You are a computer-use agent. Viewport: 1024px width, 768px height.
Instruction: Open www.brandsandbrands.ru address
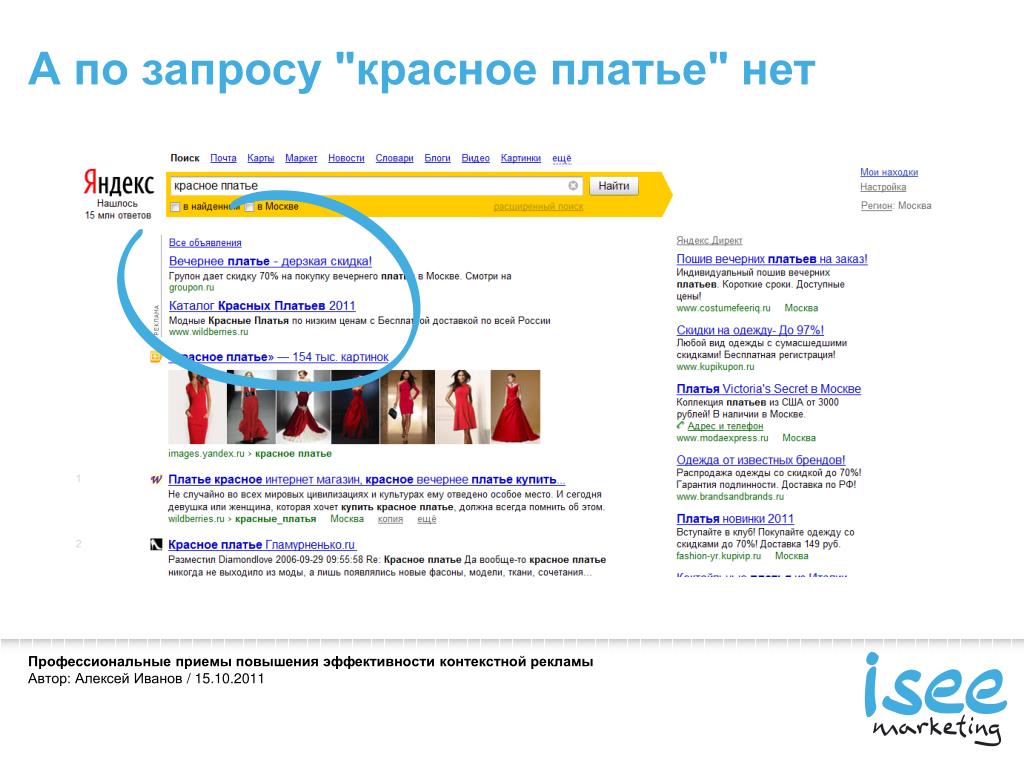point(730,497)
